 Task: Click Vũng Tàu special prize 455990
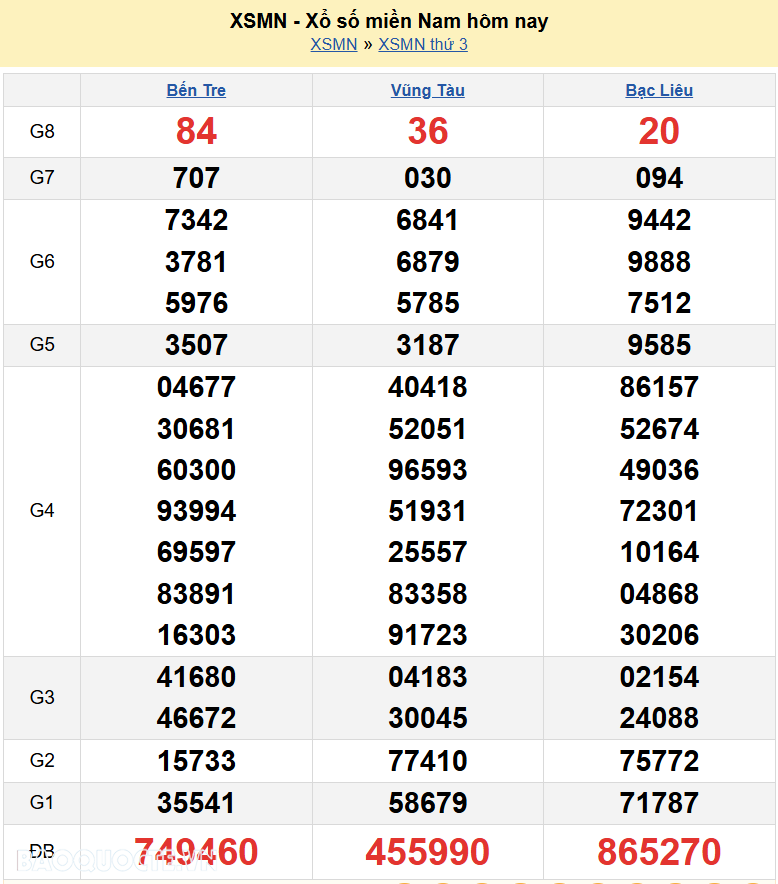click(x=427, y=852)
